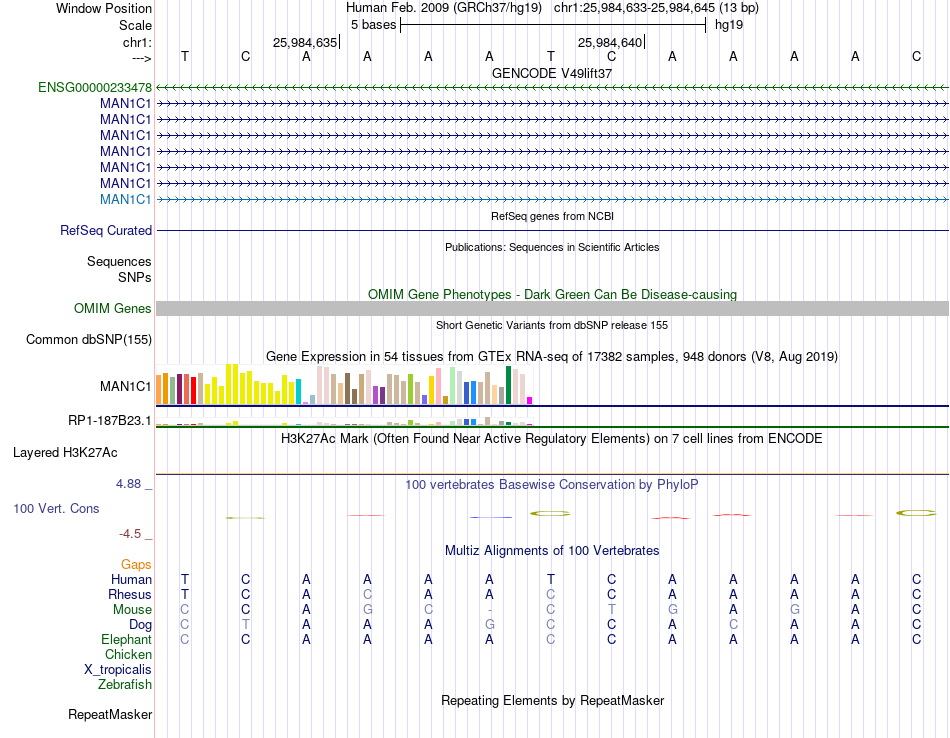Select the Layered H3K27Ac track label
Image resolution: width=950 pixels, height=738 pixels.
[65, 453]
